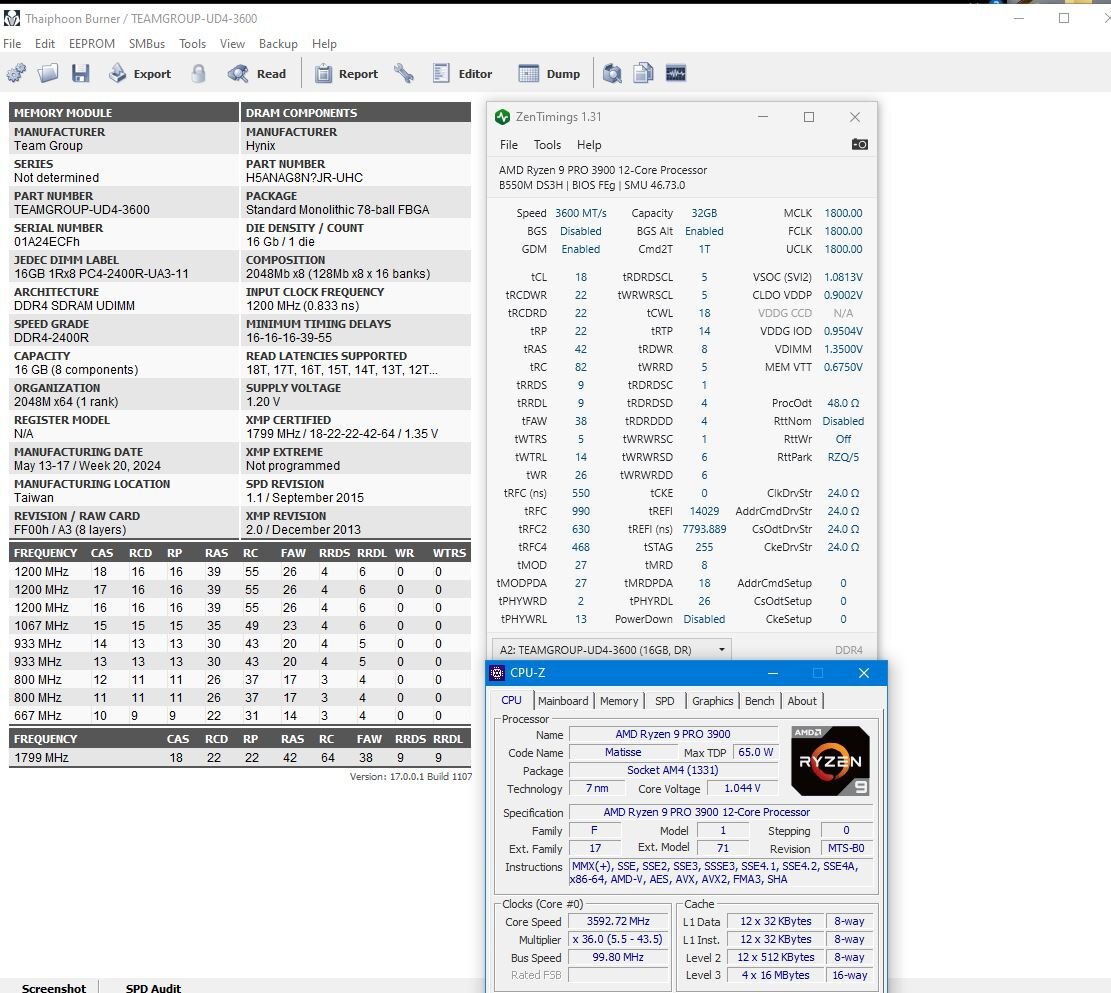
Task: Click the Multiplier value x 36.0 (5.5 - 43.5)
Action: (618, 939)
